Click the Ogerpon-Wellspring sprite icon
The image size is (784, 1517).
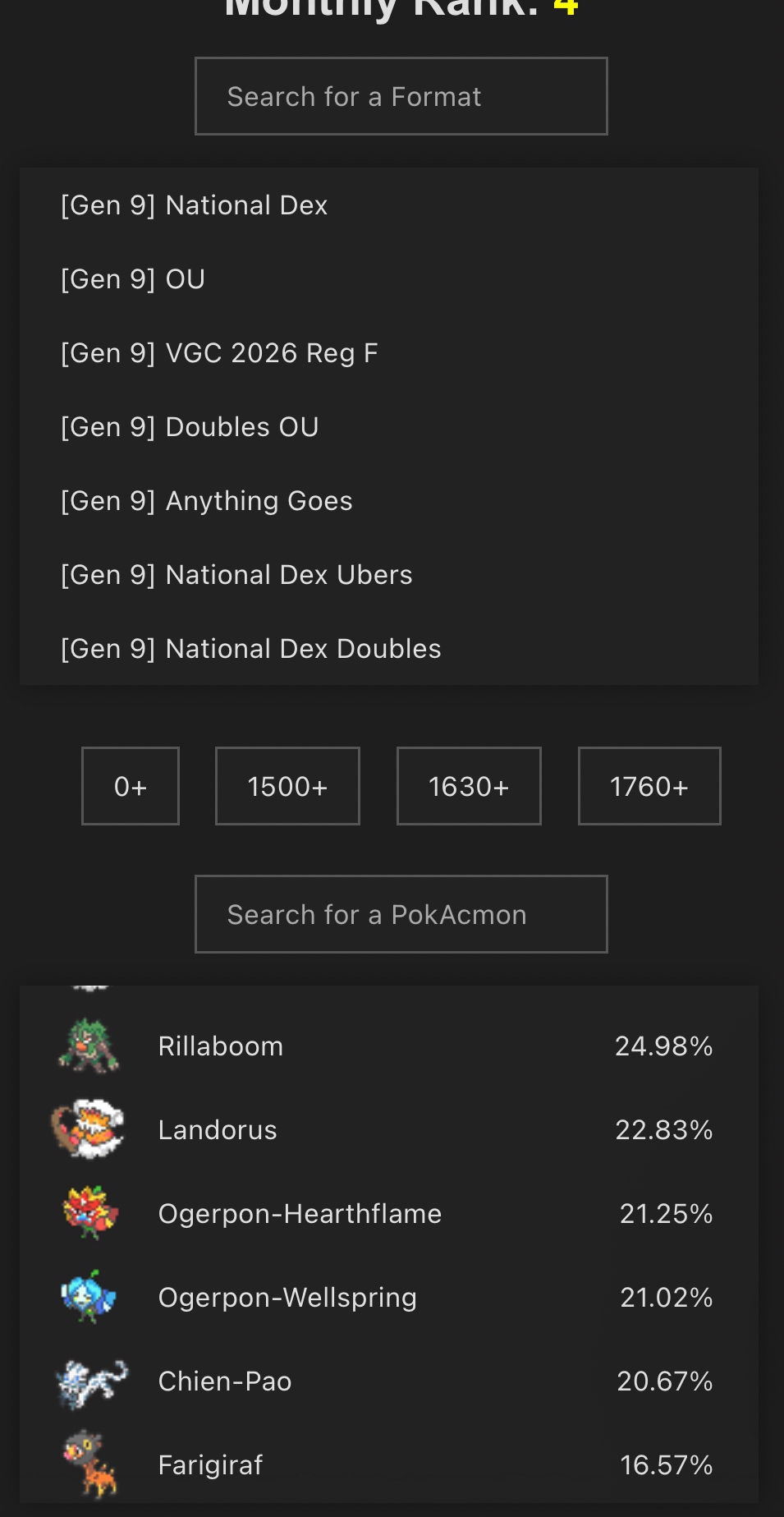(89, 1297)
